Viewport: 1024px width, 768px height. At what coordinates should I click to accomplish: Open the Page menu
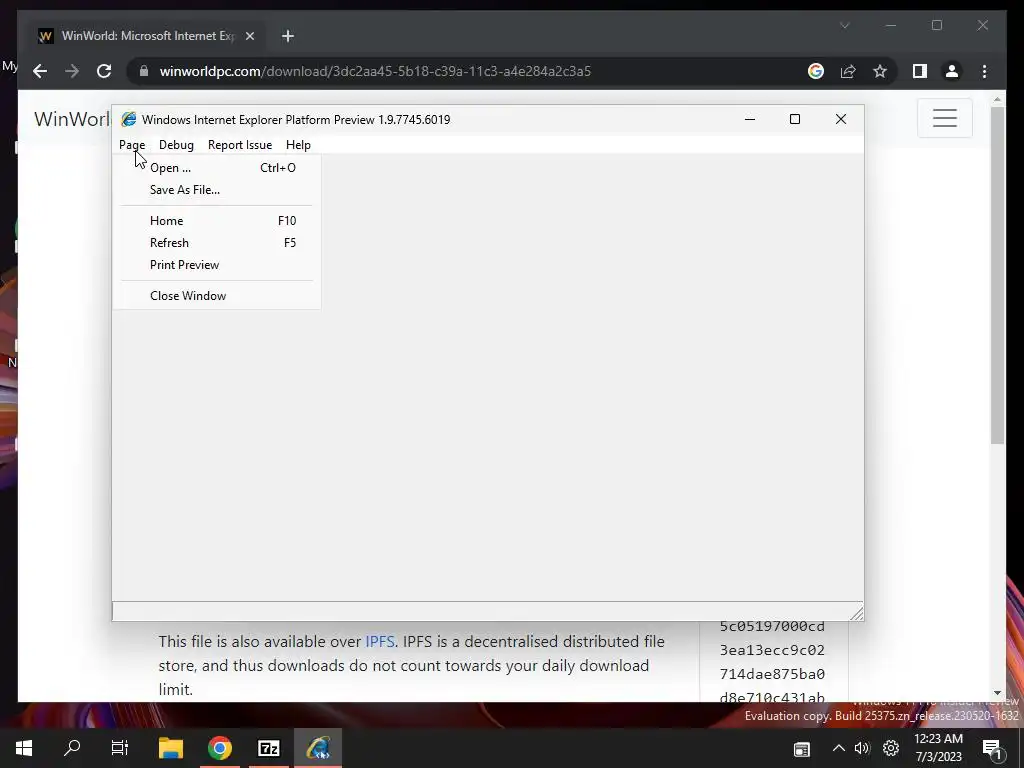[132, 145]
